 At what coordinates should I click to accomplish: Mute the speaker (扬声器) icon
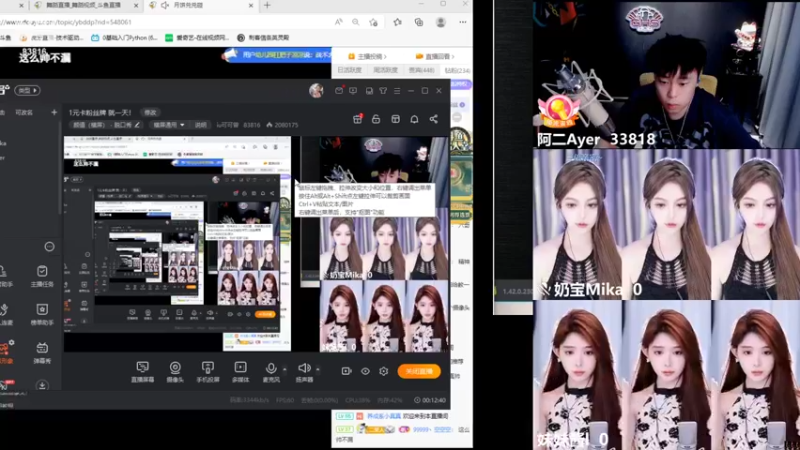(304, 368)
